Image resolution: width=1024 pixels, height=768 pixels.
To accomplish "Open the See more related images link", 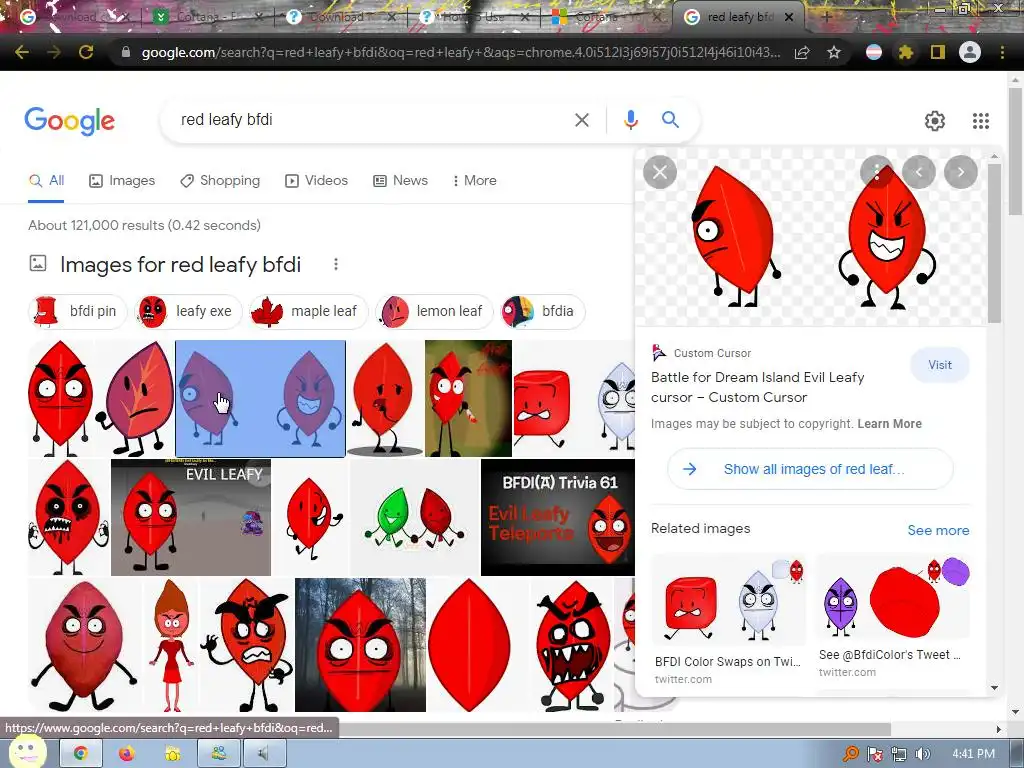I will coord(938,530).
